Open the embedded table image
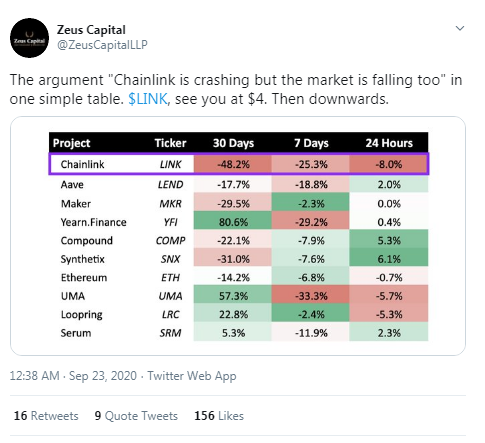 point(238,236)
